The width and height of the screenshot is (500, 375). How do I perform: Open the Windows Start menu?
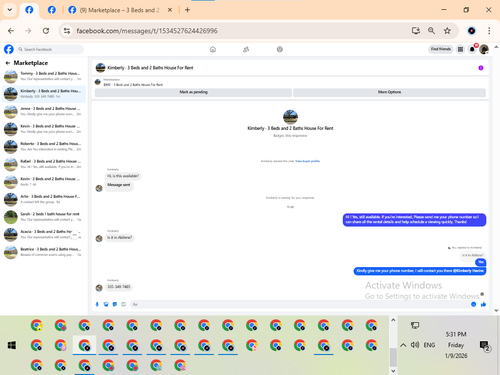(x=12, y=345)
